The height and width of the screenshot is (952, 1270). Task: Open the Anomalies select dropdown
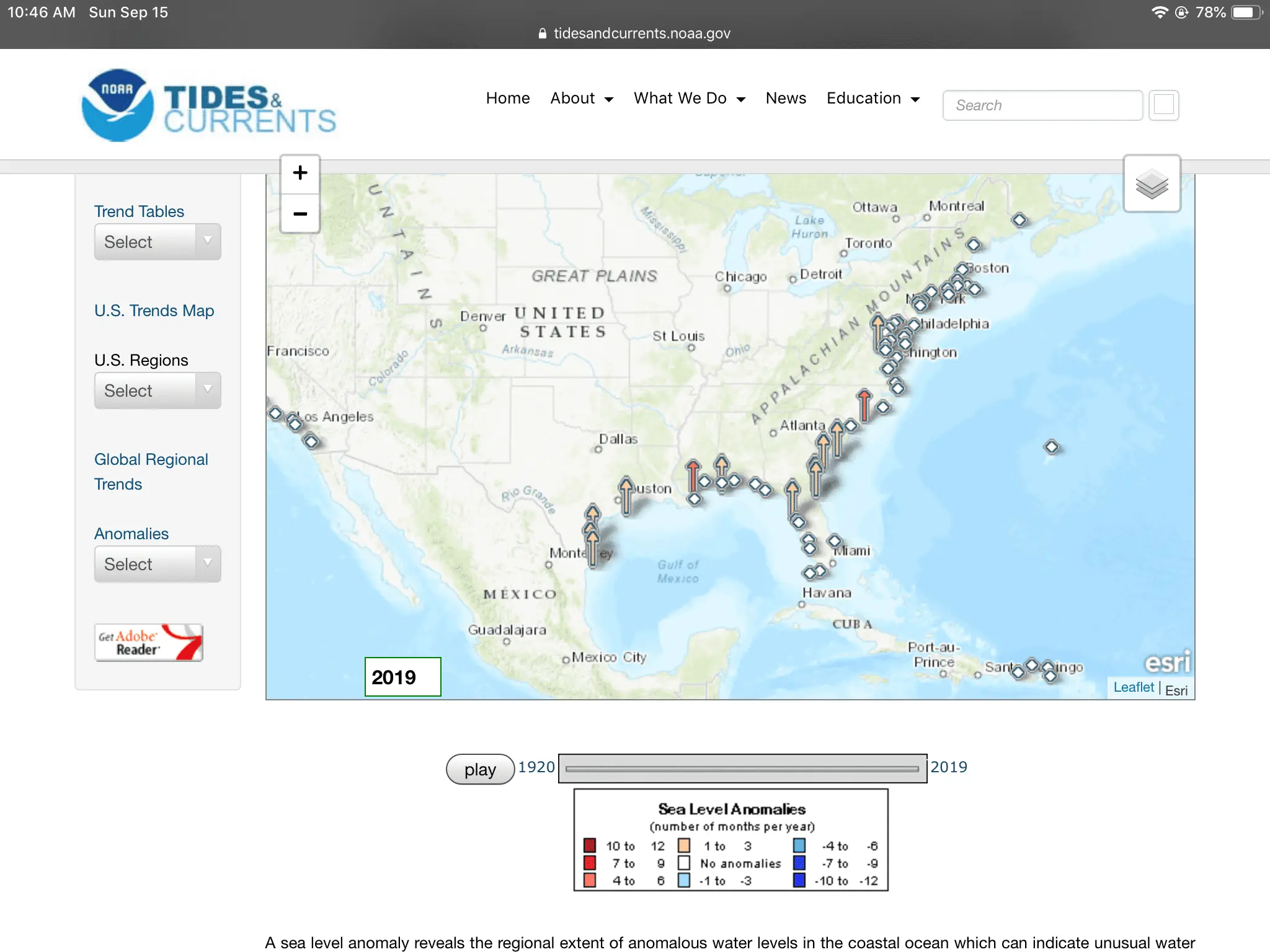click(158, 564)
